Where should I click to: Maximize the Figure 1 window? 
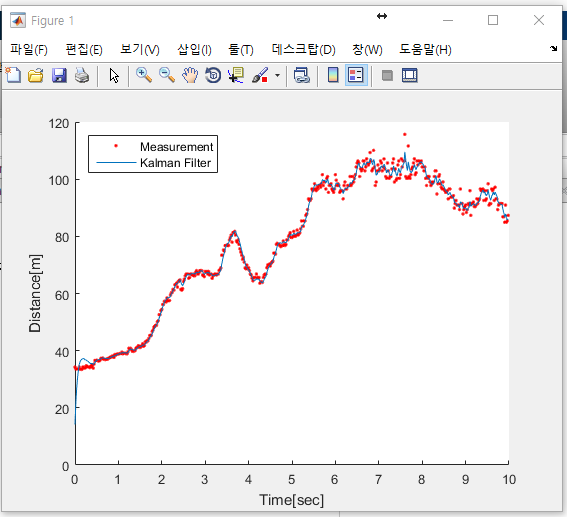click(x=493, y=20)
